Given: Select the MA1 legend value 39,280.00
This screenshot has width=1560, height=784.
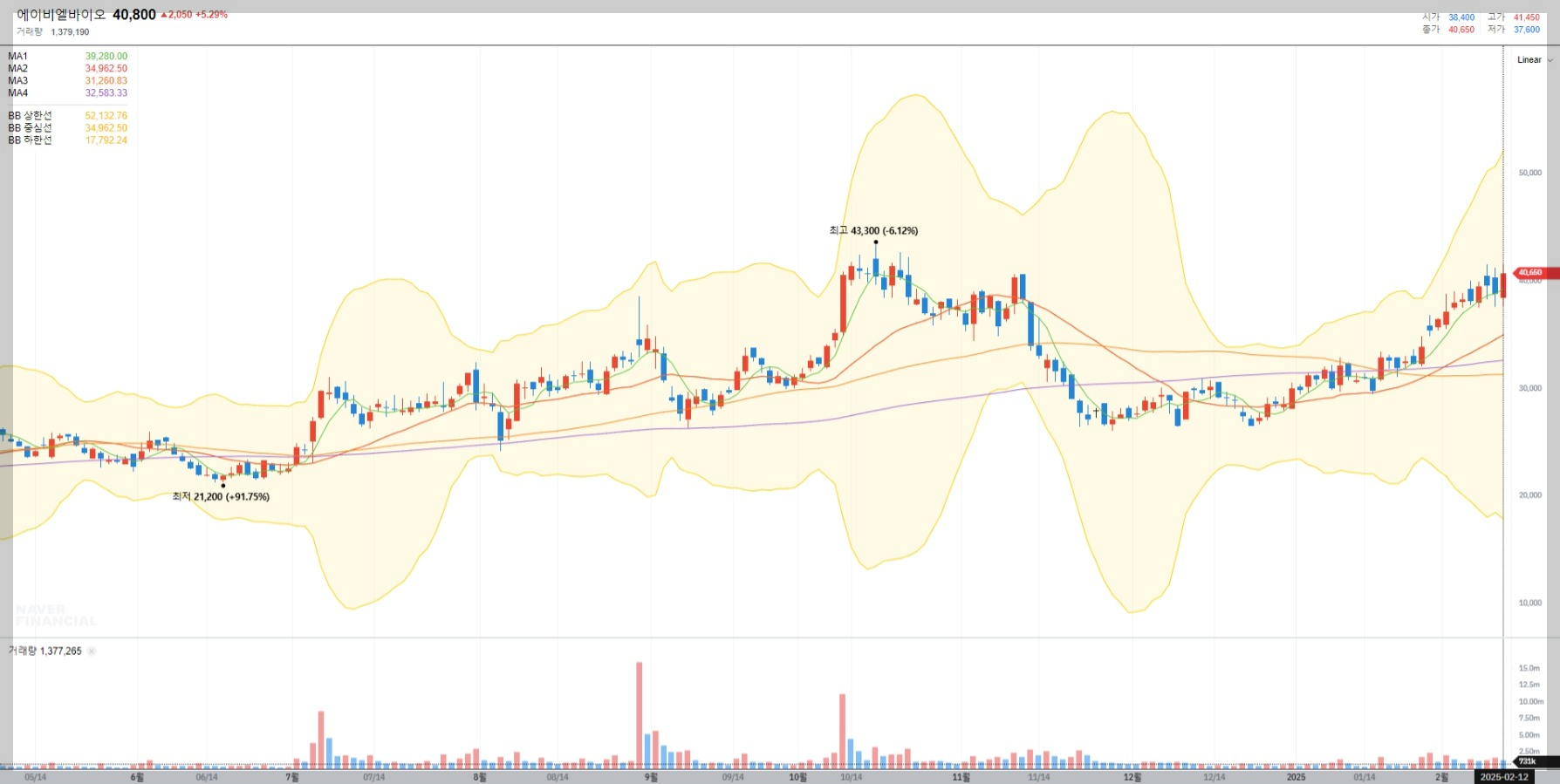Looking at the screenshot, I should pyautogui.click(x=106, y=57).
